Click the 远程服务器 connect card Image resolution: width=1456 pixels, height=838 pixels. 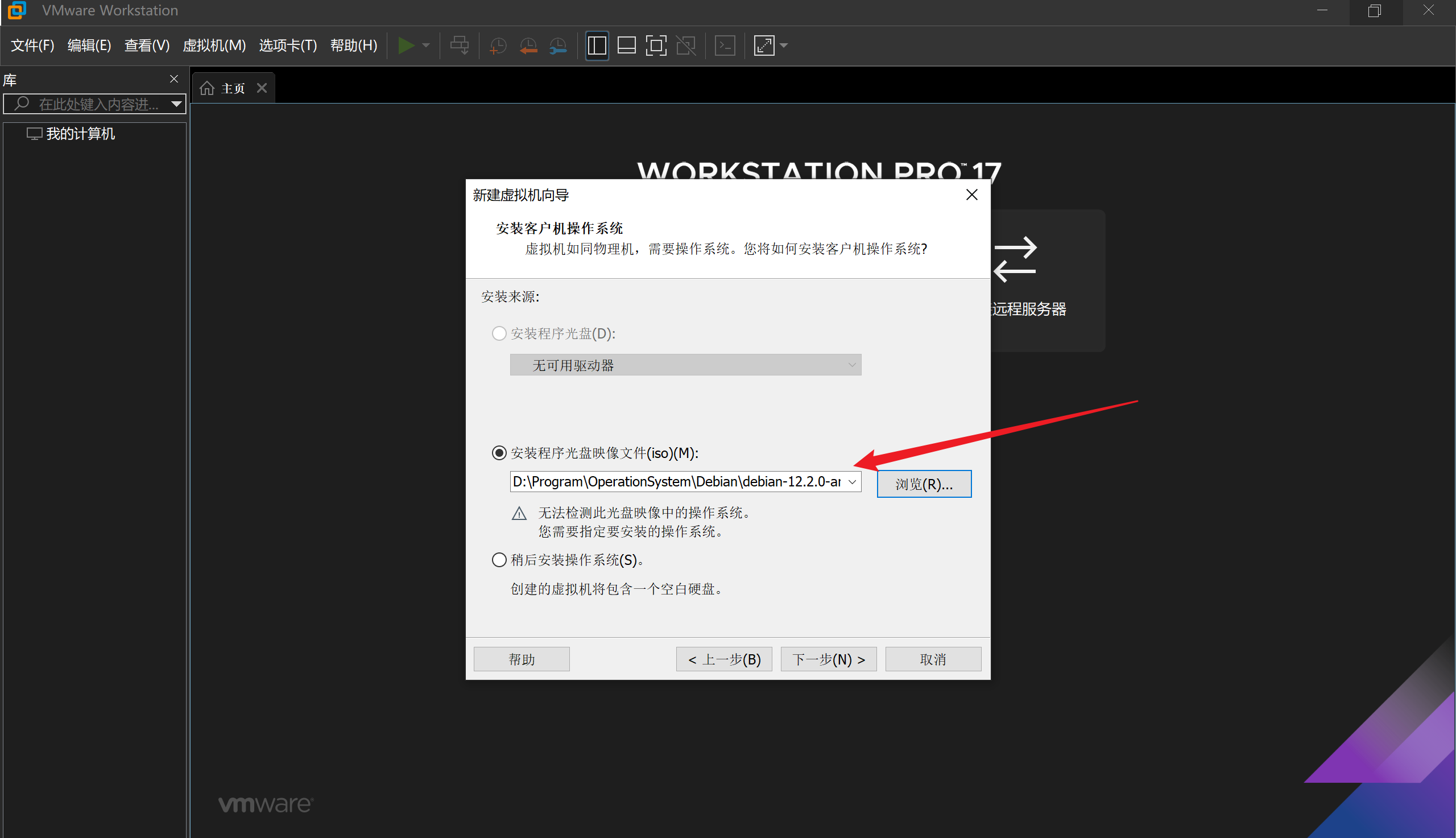(x=1047, y=280)
